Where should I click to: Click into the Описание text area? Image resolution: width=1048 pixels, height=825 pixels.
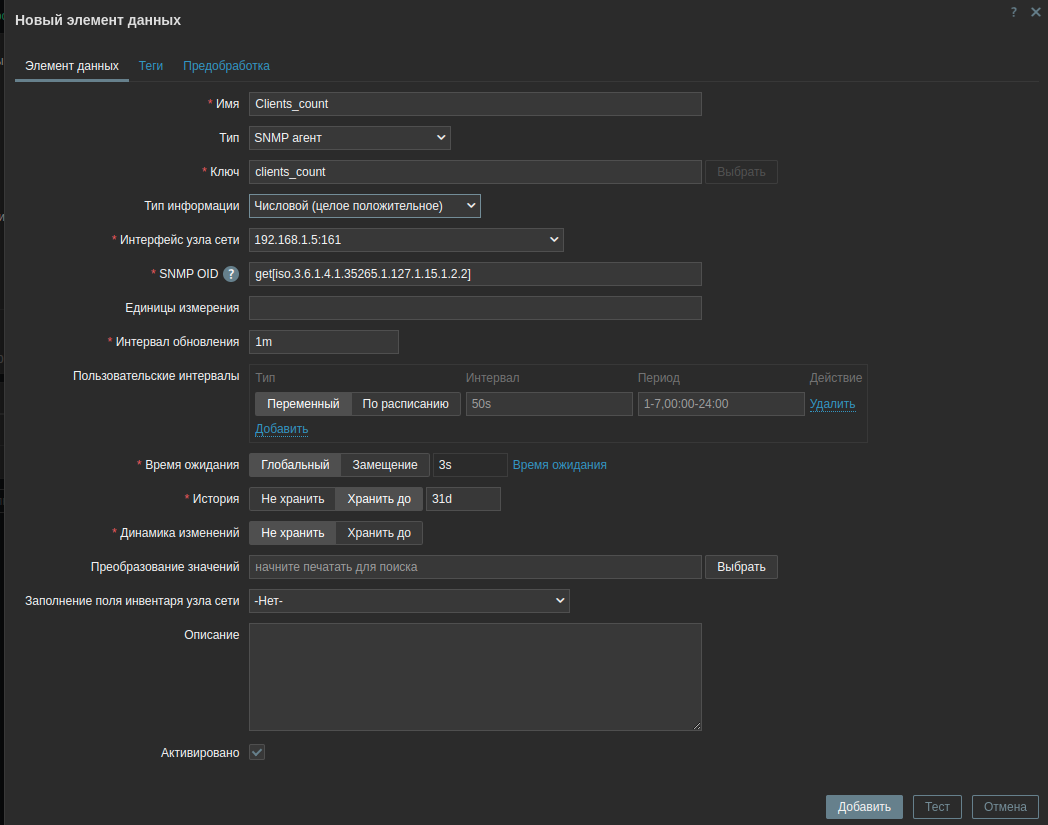click(475, 677)
